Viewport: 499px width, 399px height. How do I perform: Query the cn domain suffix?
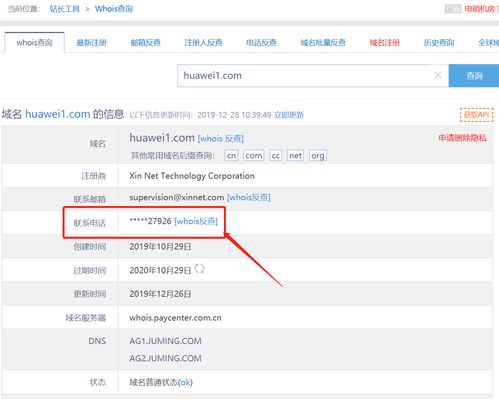[x=231, y=156]
